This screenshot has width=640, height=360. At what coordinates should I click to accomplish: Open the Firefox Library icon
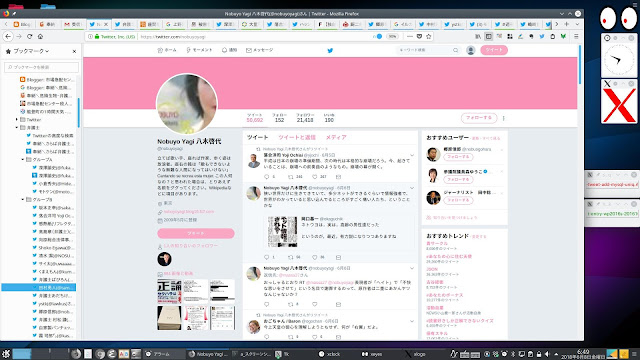[478, 36]
